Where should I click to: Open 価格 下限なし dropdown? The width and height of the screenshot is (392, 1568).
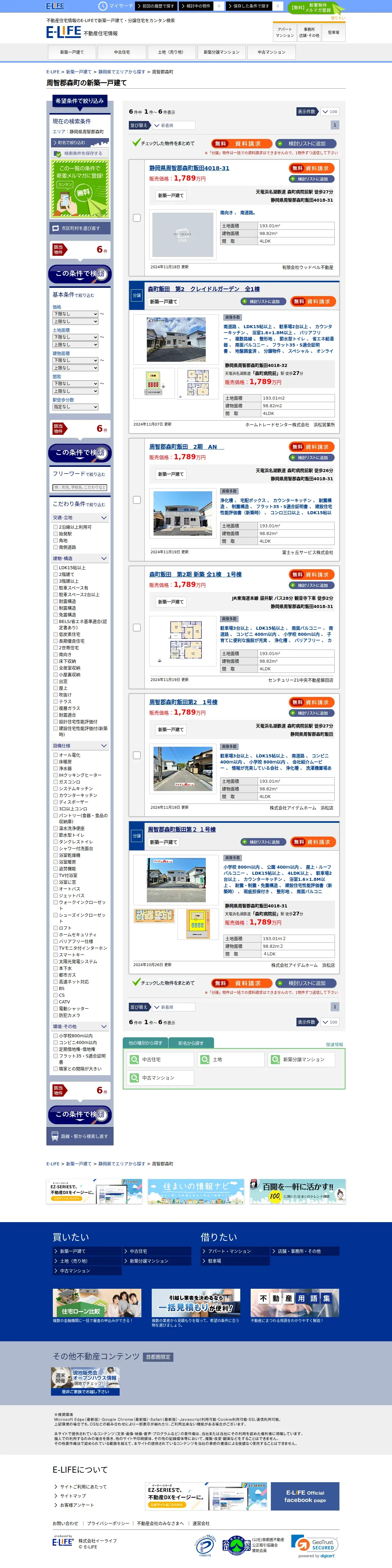pos(75,314)
